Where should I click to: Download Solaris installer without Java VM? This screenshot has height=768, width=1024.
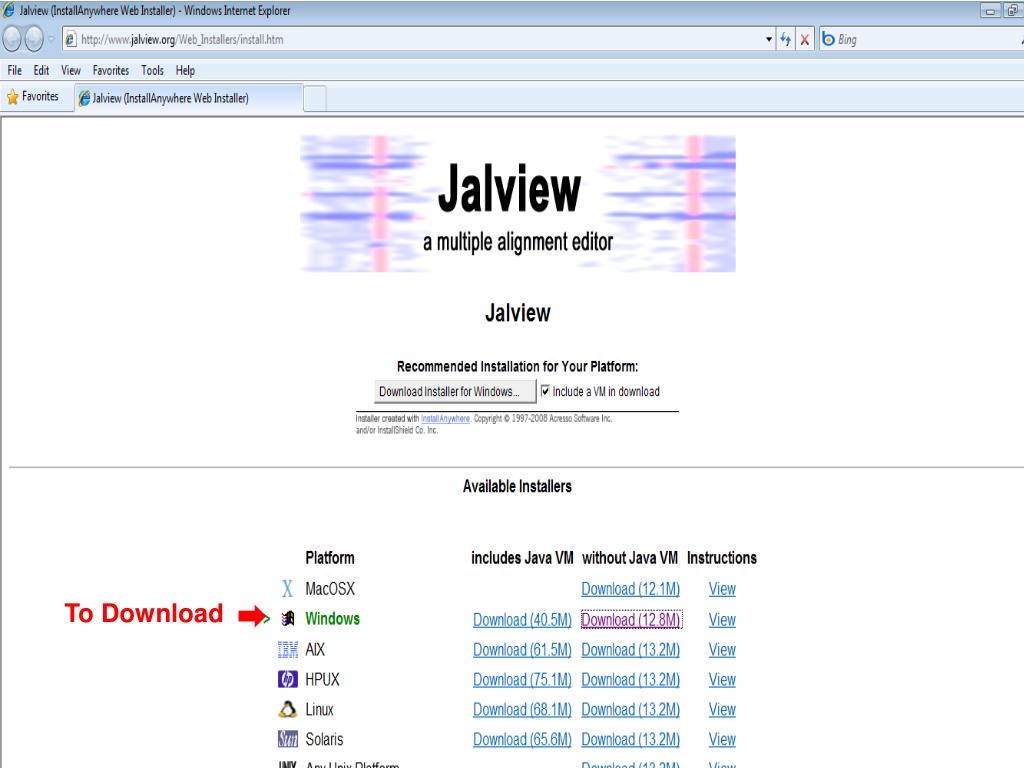click(x=630, y=739)
